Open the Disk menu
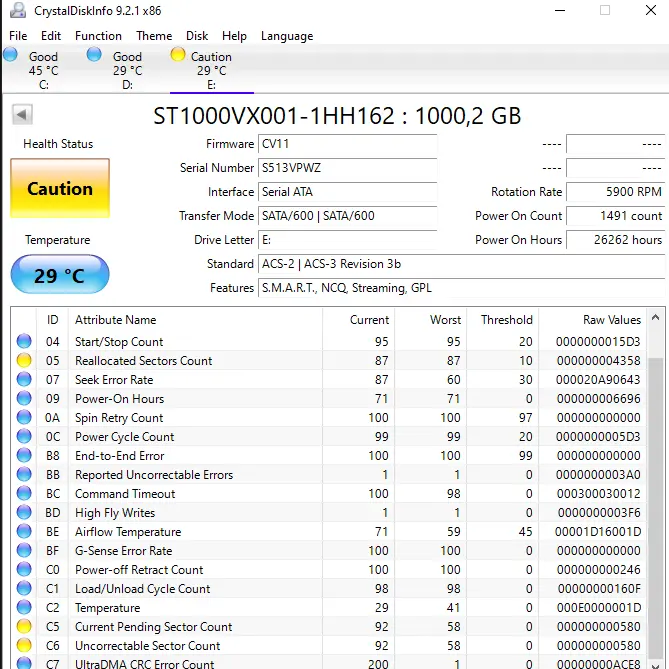The height and width of the screenshot is (669, 669). click(x=197, y=36)
